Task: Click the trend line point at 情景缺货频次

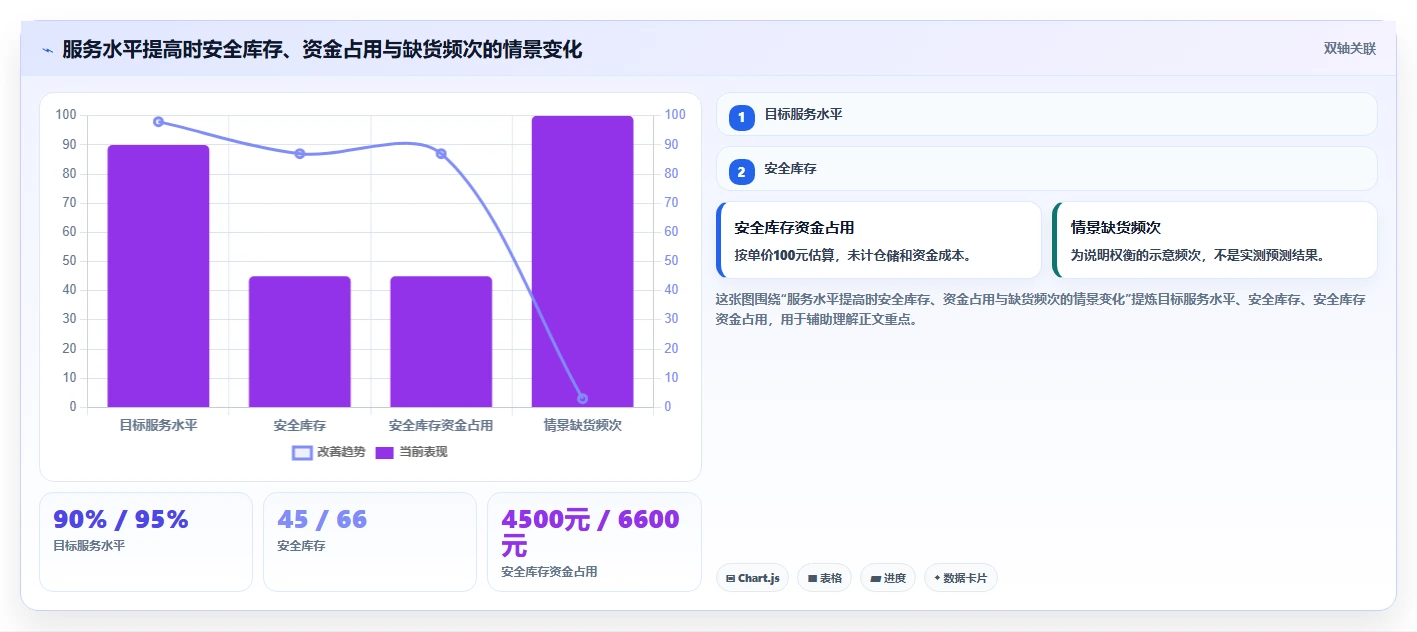Action: (583, 399)
